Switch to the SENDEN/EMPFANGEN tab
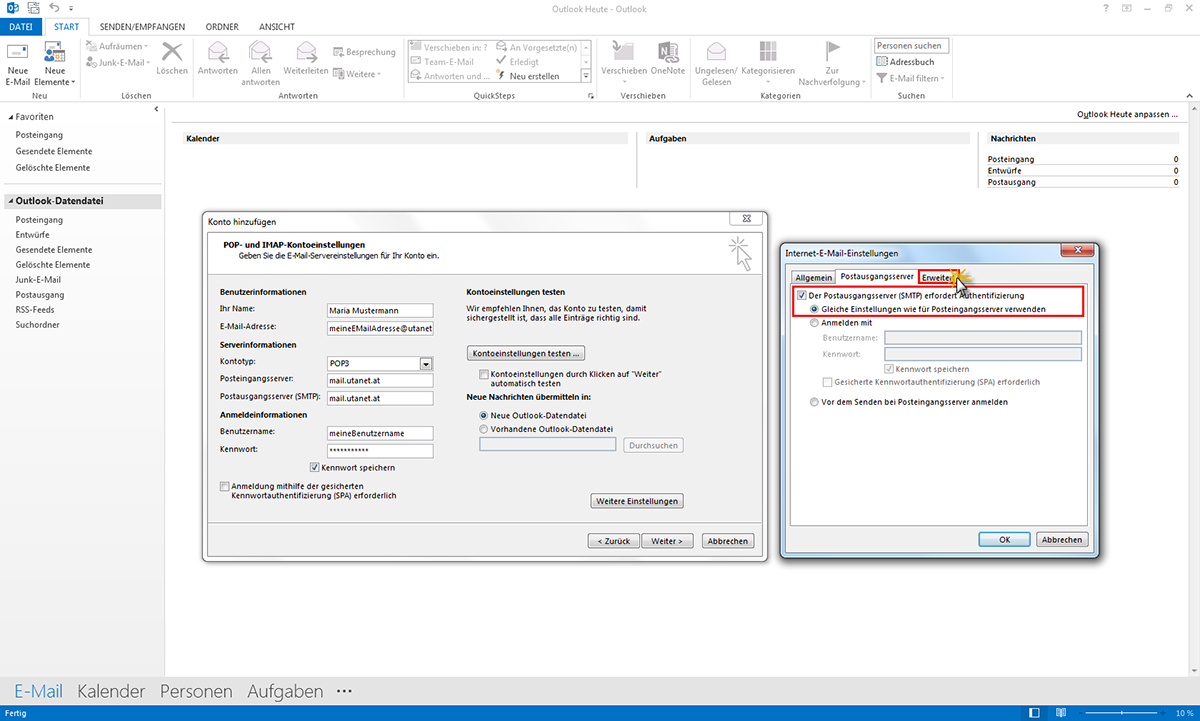This screenshot has width=1200, height=721. [142, 26]
